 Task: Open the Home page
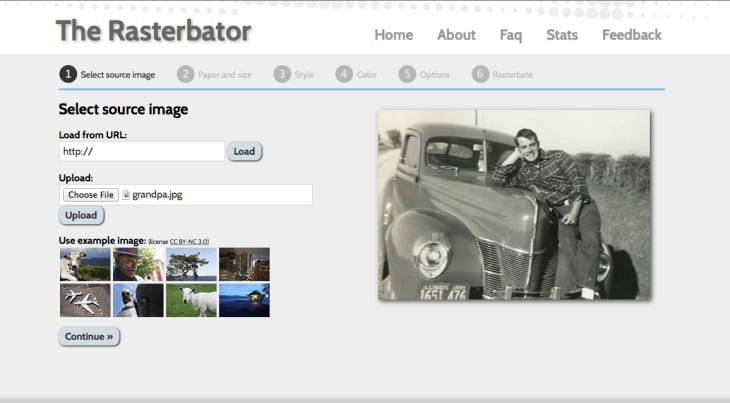pyautogui.click(x=394, y=35)
